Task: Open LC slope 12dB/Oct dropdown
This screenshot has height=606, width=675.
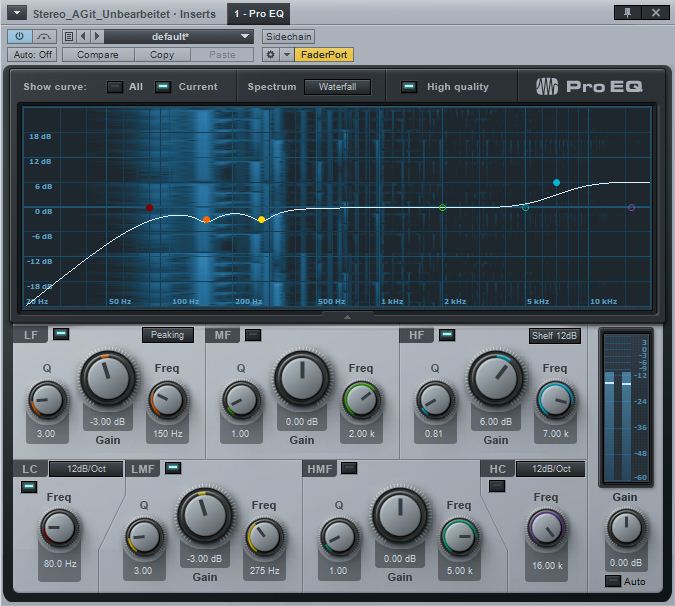Action: [86, 469]
